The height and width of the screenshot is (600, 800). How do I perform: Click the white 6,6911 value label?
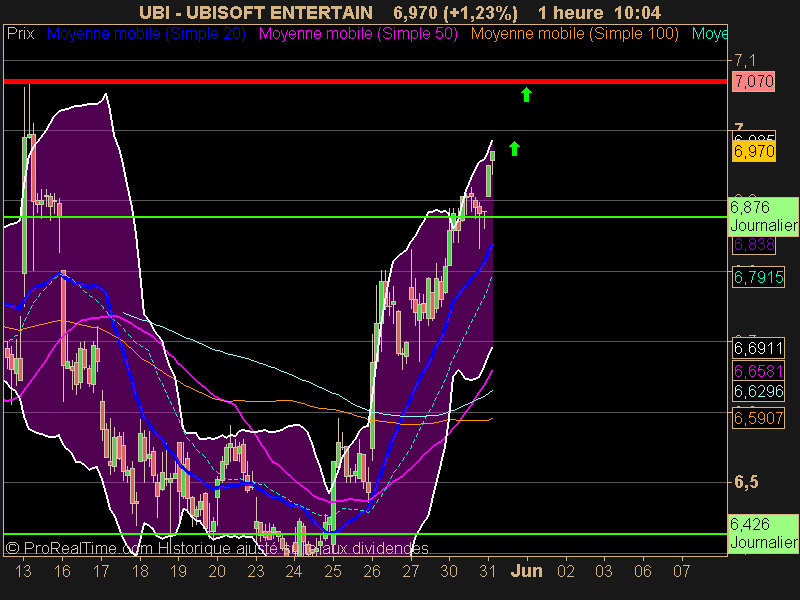(759, 348)
